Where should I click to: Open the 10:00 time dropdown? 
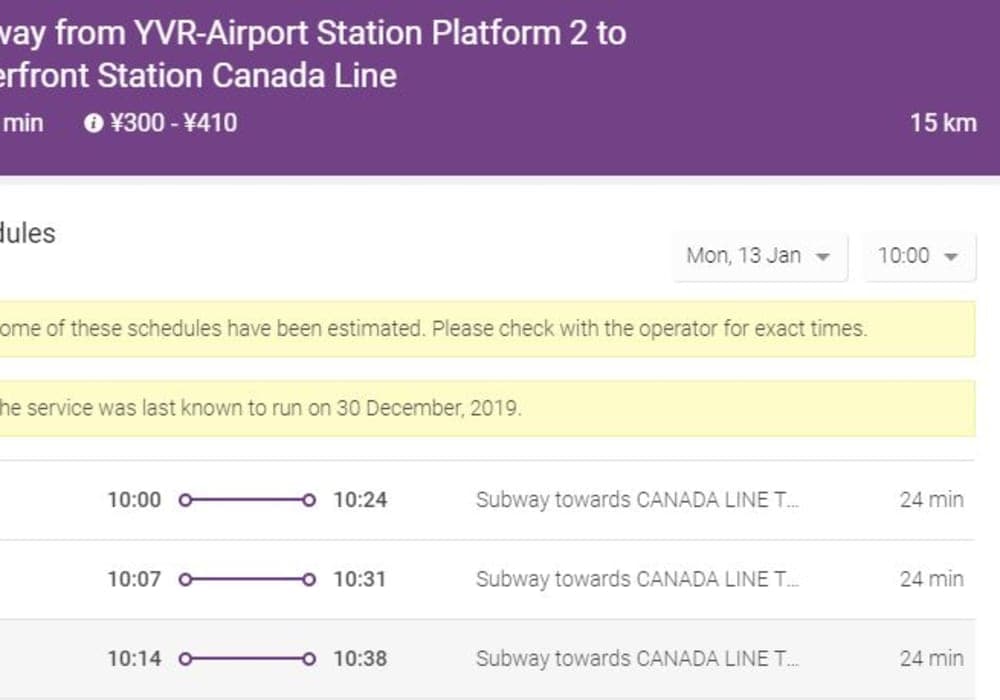[919, 256]
